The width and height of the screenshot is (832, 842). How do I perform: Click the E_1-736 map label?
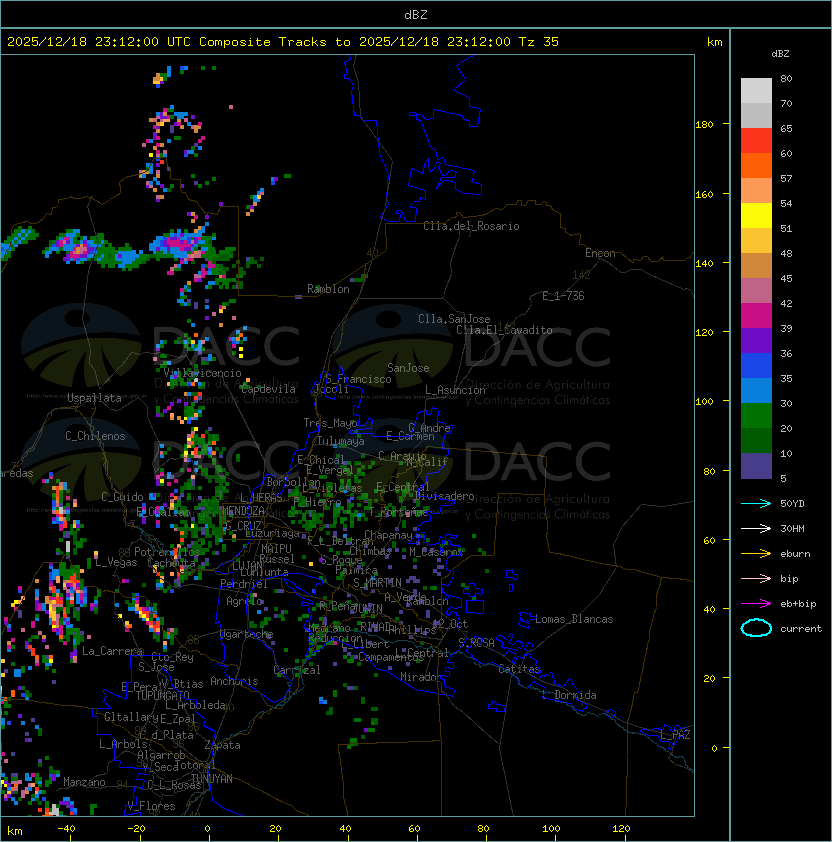[563, 296]
